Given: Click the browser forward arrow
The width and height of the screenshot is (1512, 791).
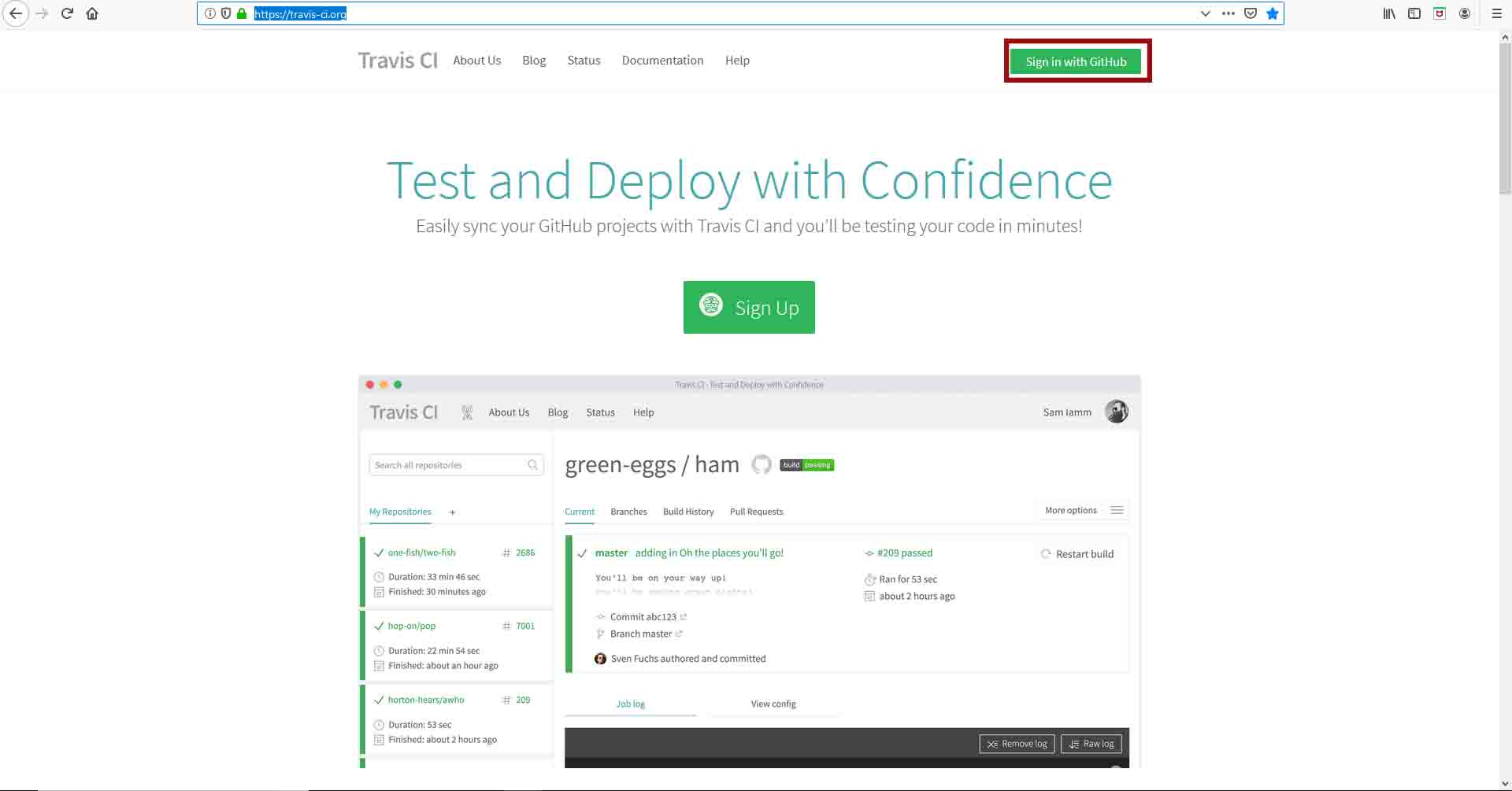Looking at the screenshot, I should [x=42, y=13].
